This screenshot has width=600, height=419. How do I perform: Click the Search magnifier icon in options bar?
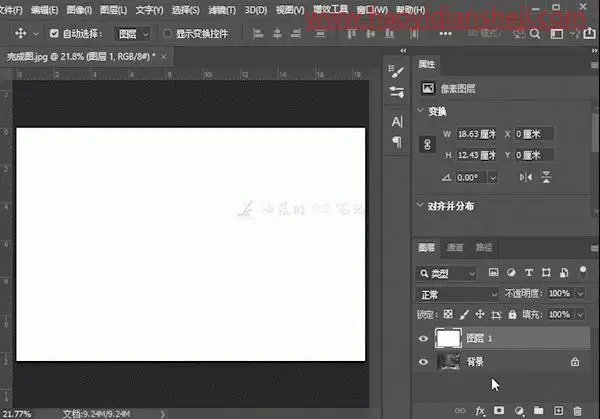(535, 34)
